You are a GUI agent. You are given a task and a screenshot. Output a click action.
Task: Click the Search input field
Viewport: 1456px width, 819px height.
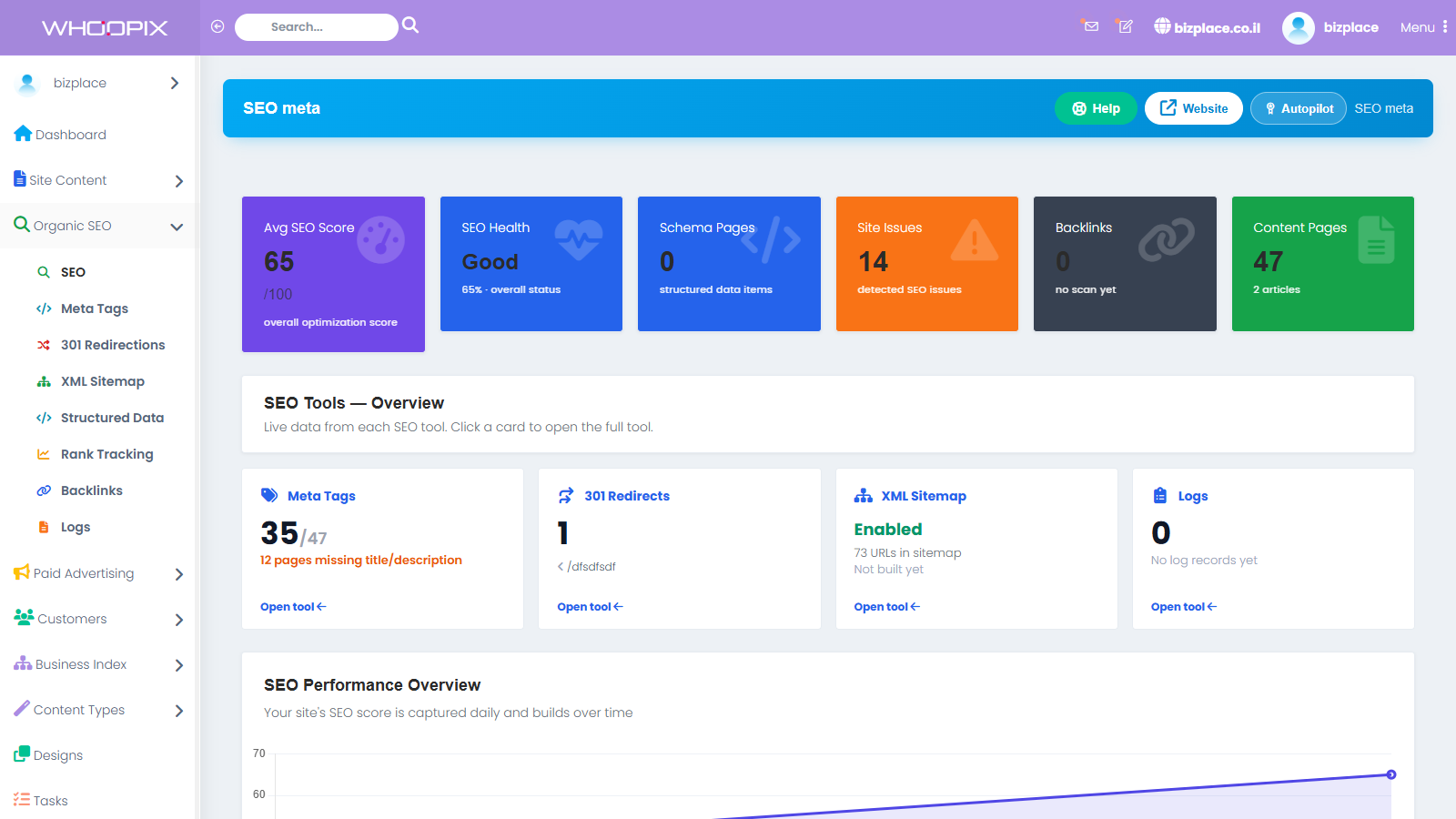317,27
